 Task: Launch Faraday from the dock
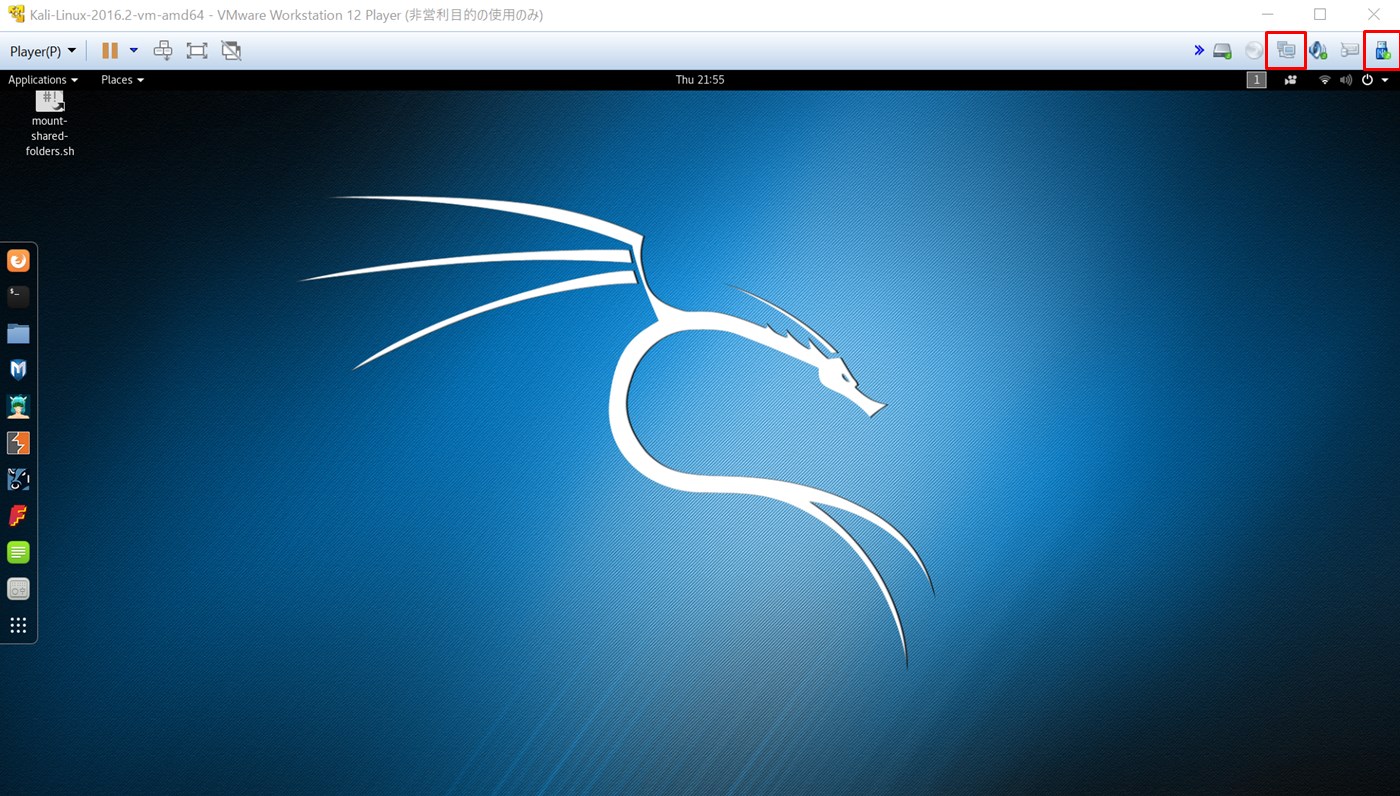(x=18, y=516)
